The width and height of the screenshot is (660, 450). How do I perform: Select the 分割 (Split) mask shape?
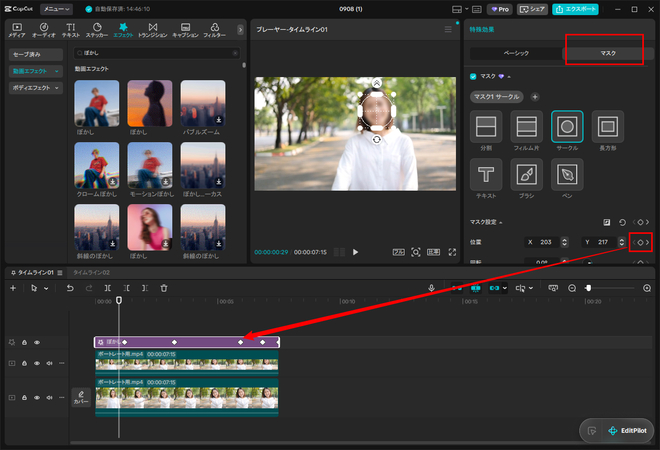(486, 127)
